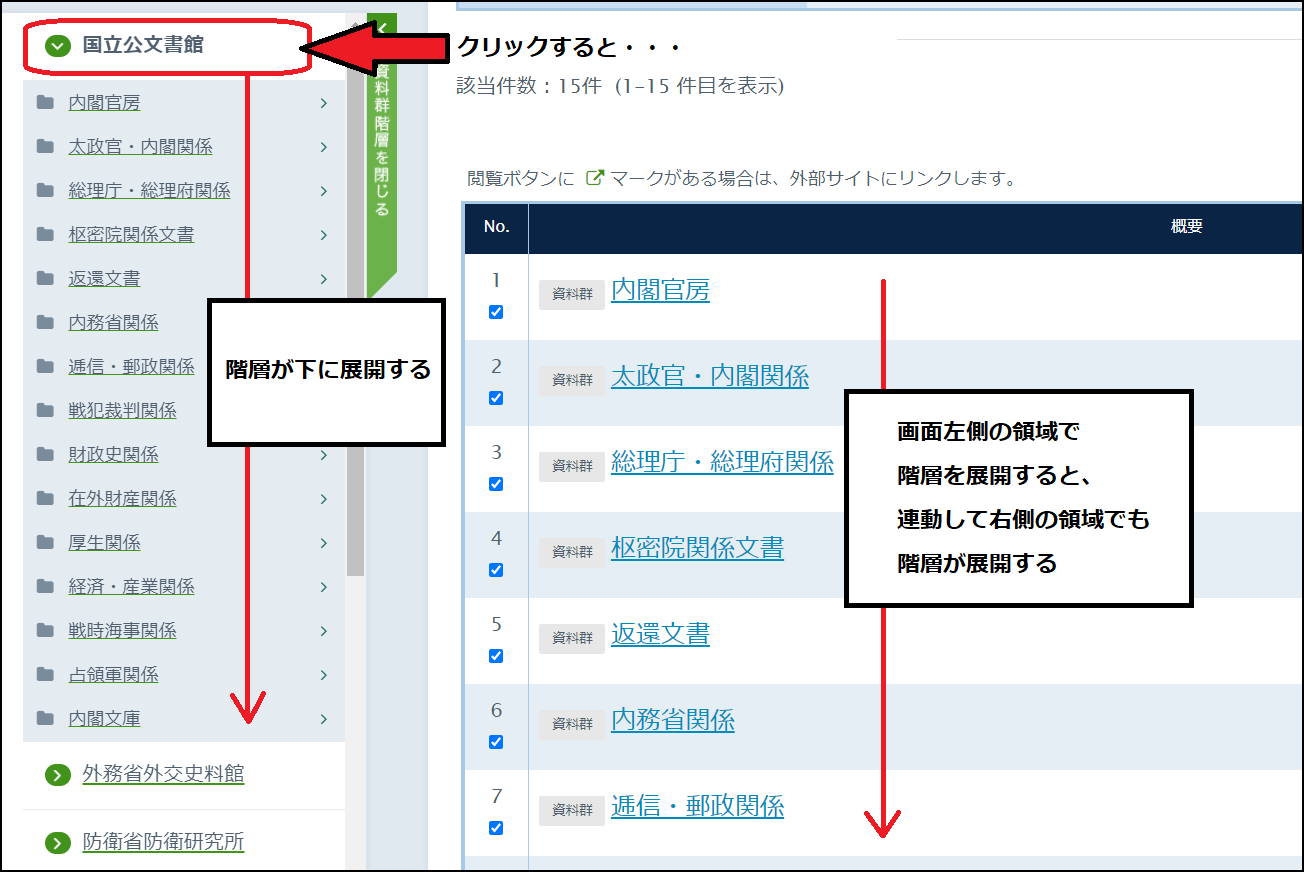Image resolution: width=1304 pixels, height=872 pixels.
Task: Click the 資料群 badge in row No. 7
Action: [572, 810]
